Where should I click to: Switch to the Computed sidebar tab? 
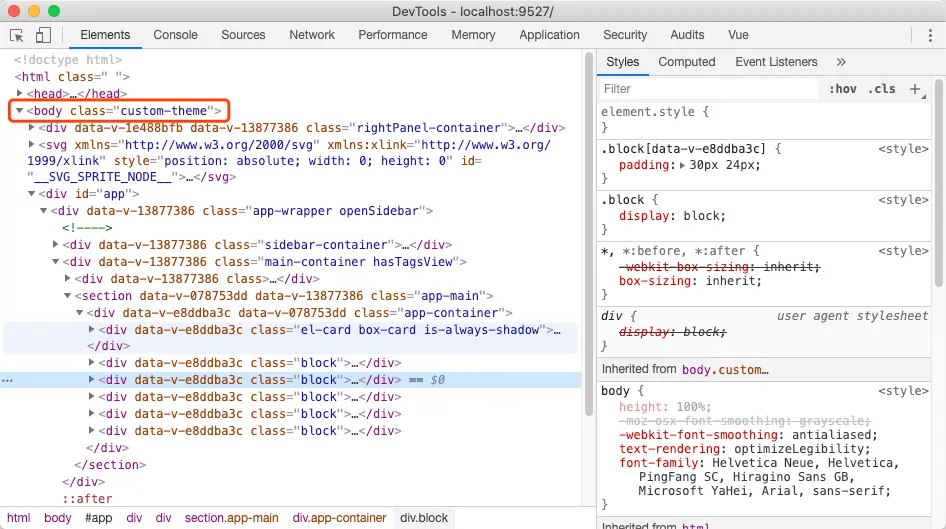coord(687,62)
